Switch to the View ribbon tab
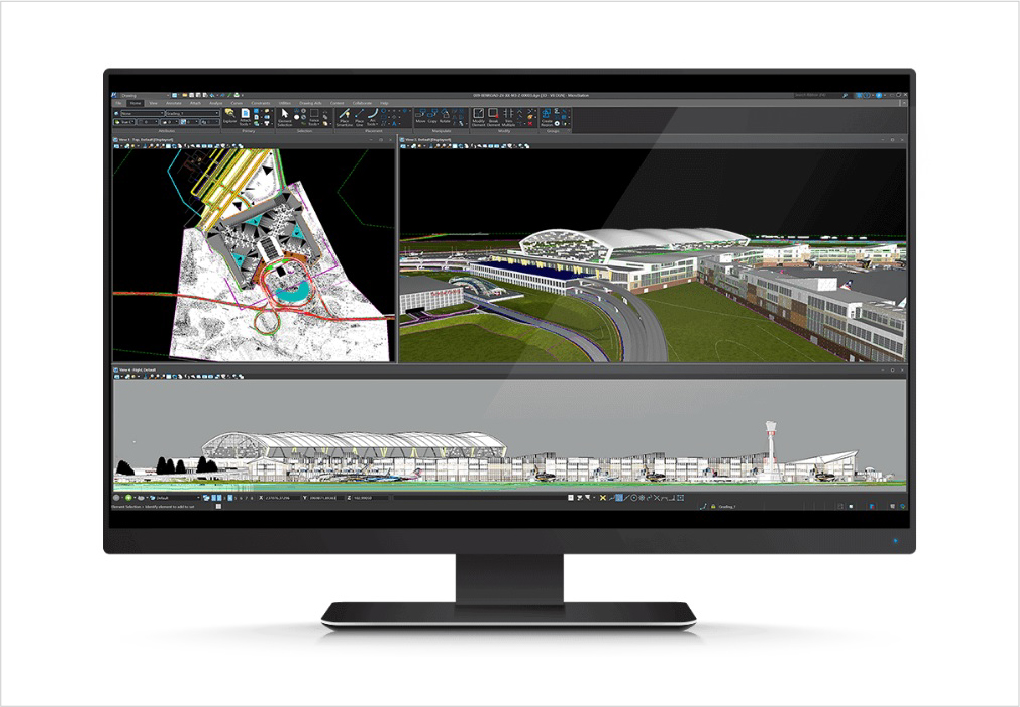Viewport: 1020px width, 707px height. 151,103
